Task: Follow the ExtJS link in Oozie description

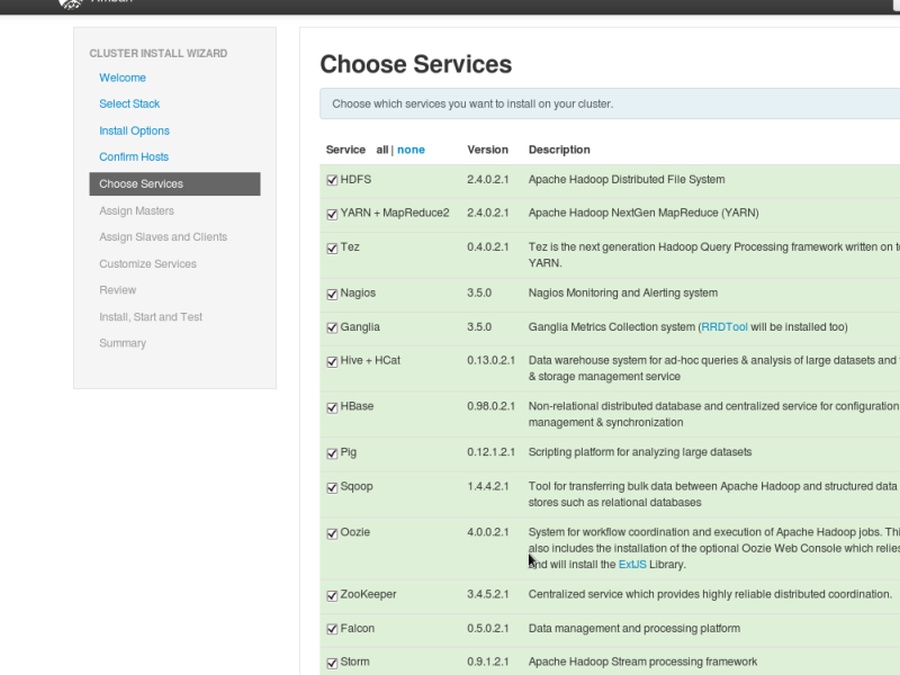Action: [x=633, y=564]
